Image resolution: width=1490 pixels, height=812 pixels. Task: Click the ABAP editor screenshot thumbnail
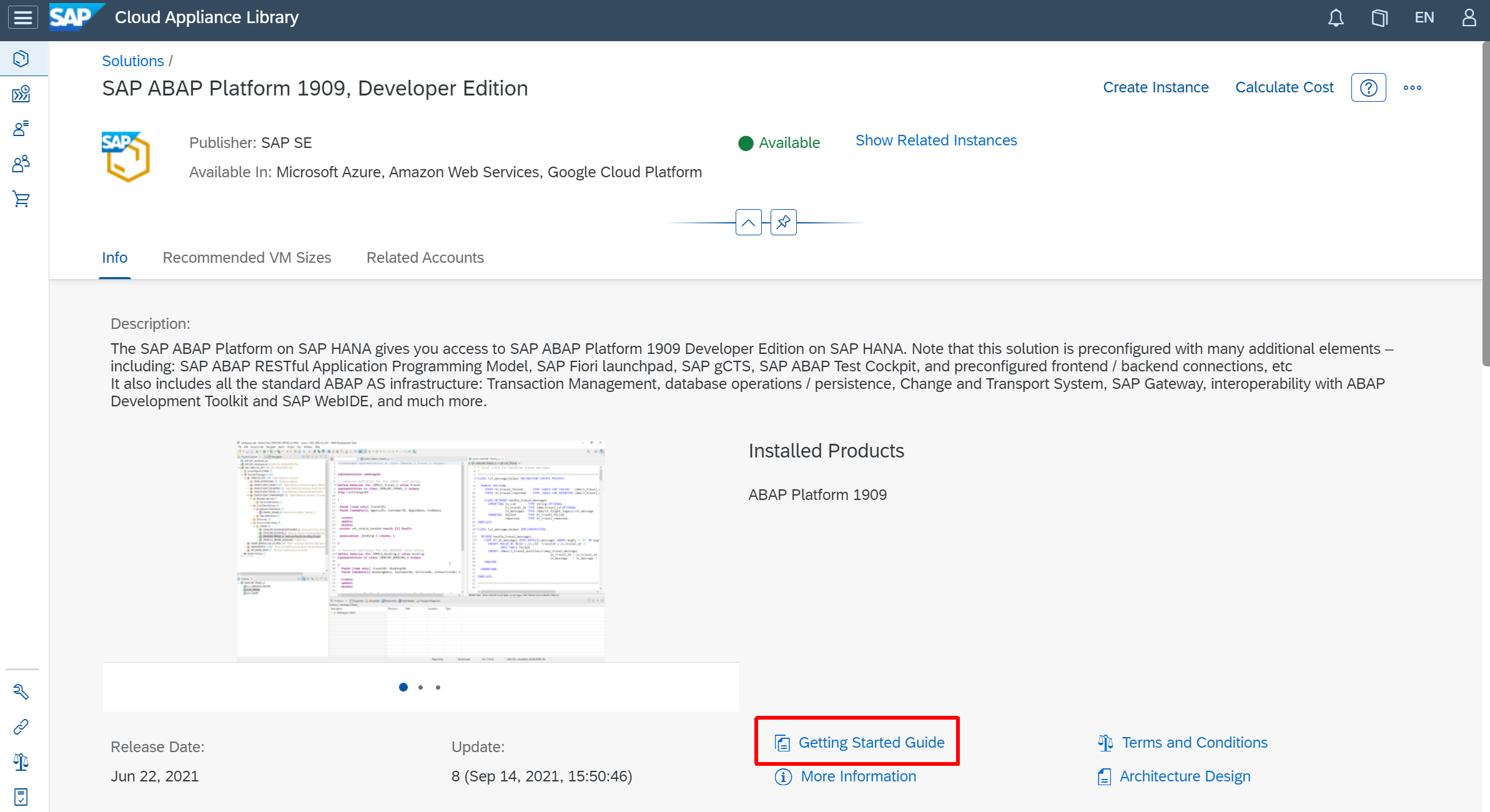click(x=420, y=550)
